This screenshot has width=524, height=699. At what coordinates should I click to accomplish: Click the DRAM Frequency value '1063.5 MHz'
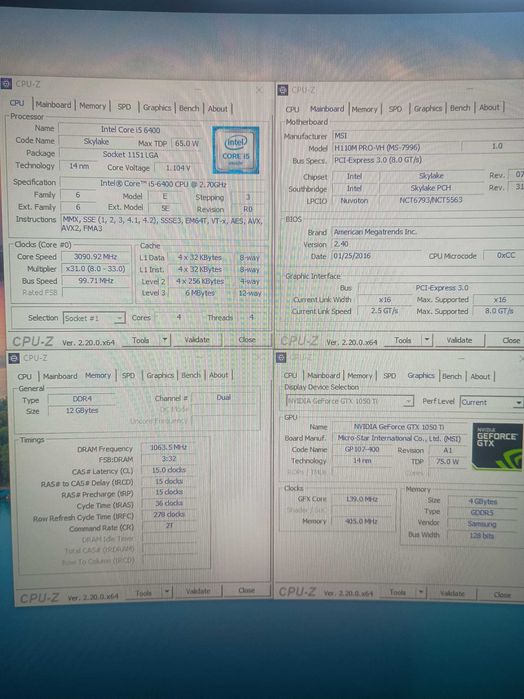pos(168,448)
